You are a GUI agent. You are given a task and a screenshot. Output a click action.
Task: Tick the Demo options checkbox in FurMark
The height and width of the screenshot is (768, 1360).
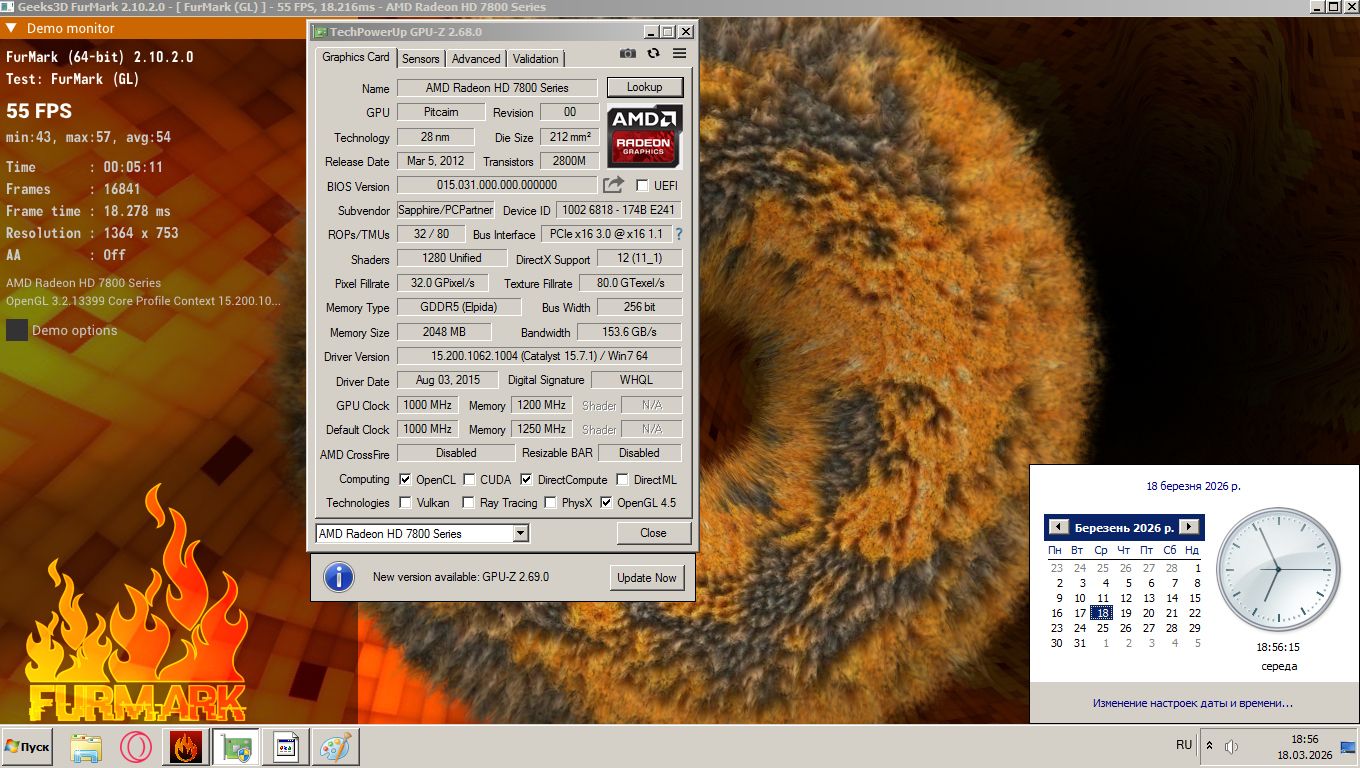[17, 330]
